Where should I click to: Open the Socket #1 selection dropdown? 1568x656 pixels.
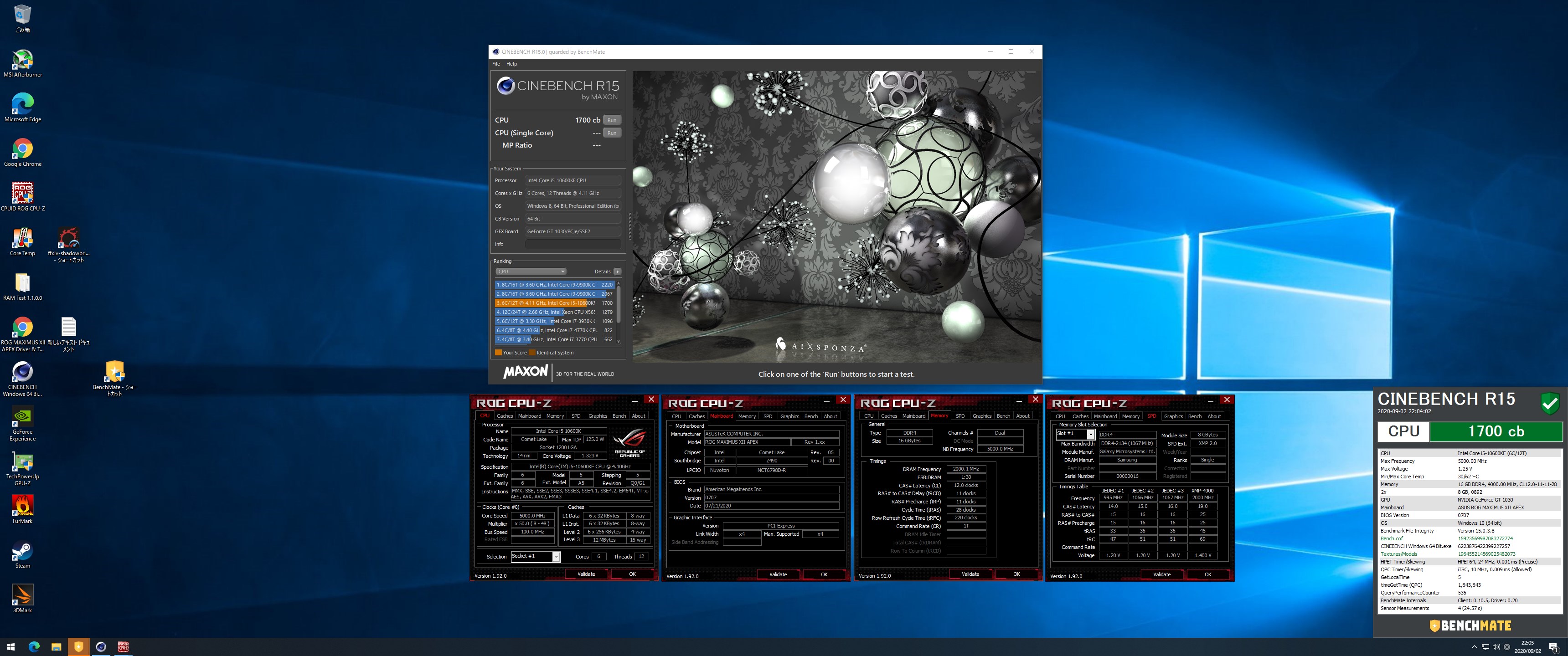(x=536, y=556)
